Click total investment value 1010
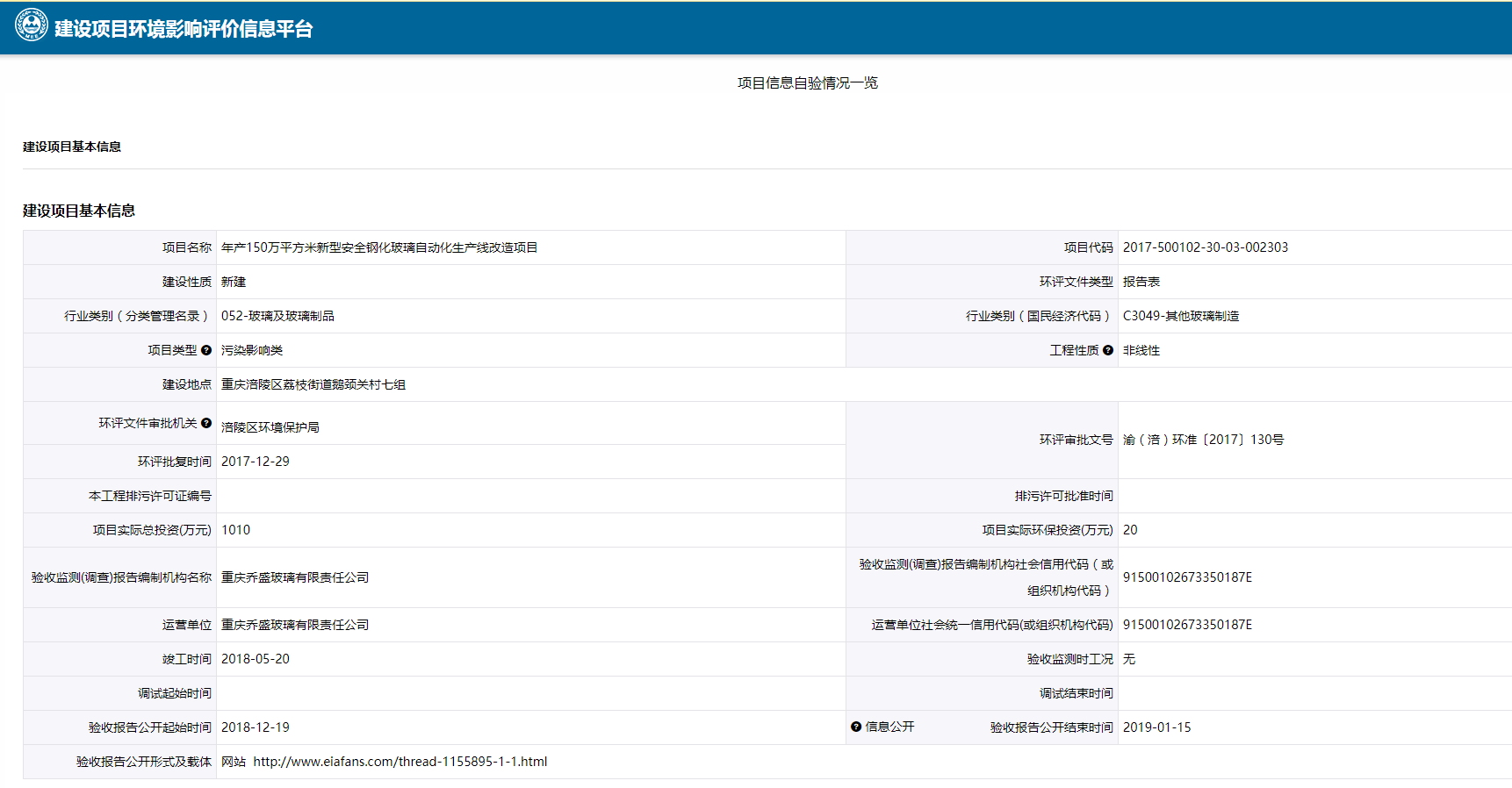The width and height of the screenshot is (1512, 788). pyautogui.click(x=236, y=530)
